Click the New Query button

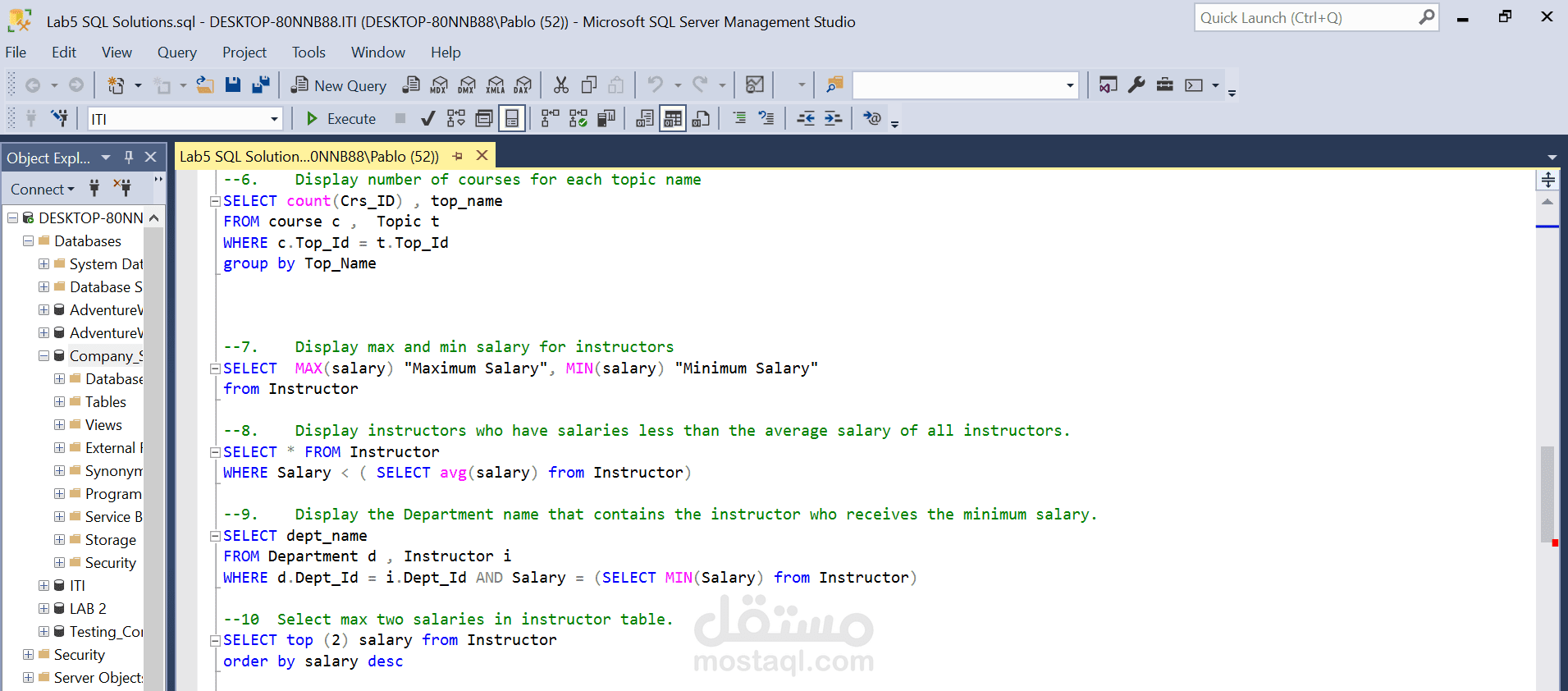tap(338, 85)
